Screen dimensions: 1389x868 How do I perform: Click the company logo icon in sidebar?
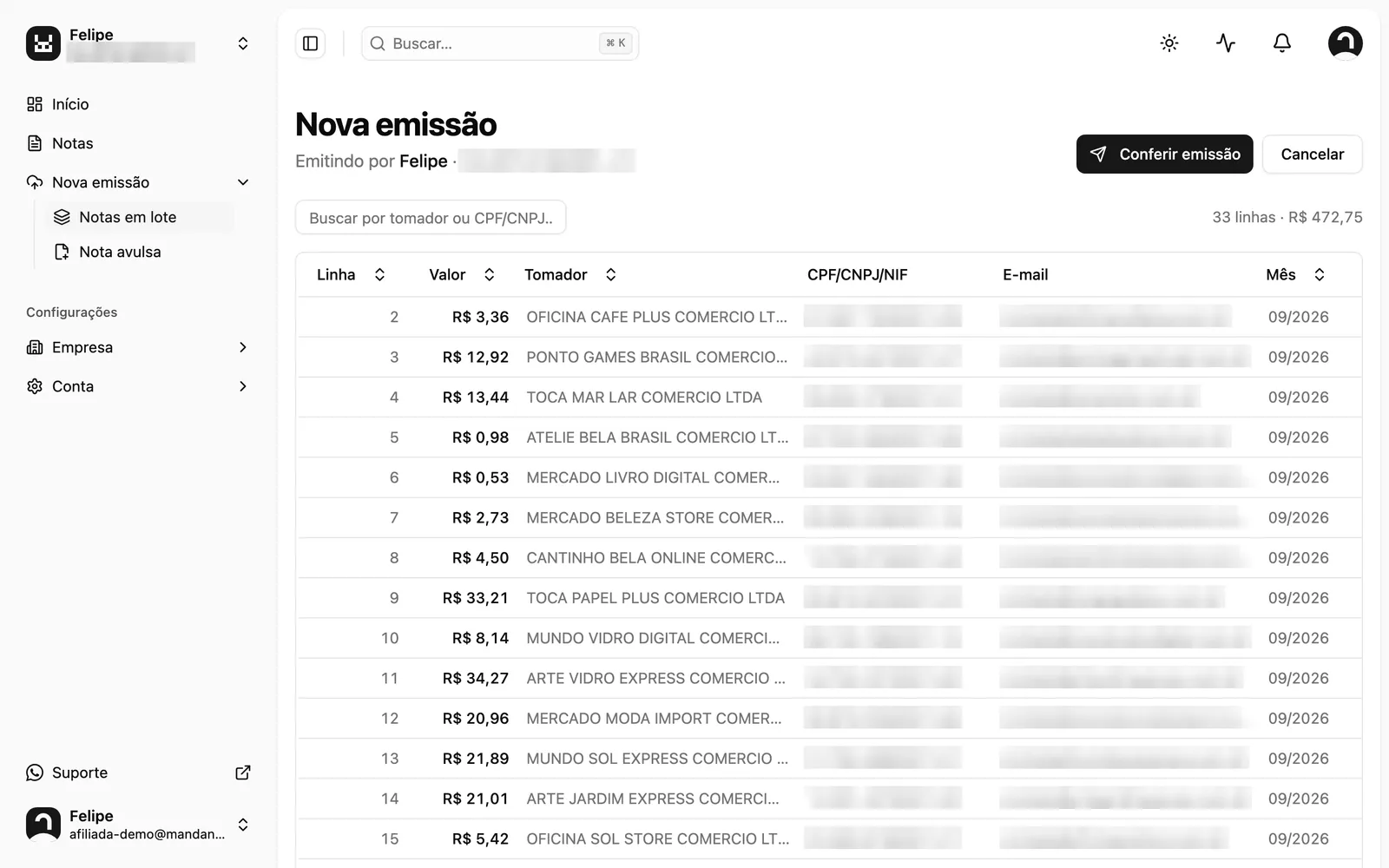pos(43,43)
